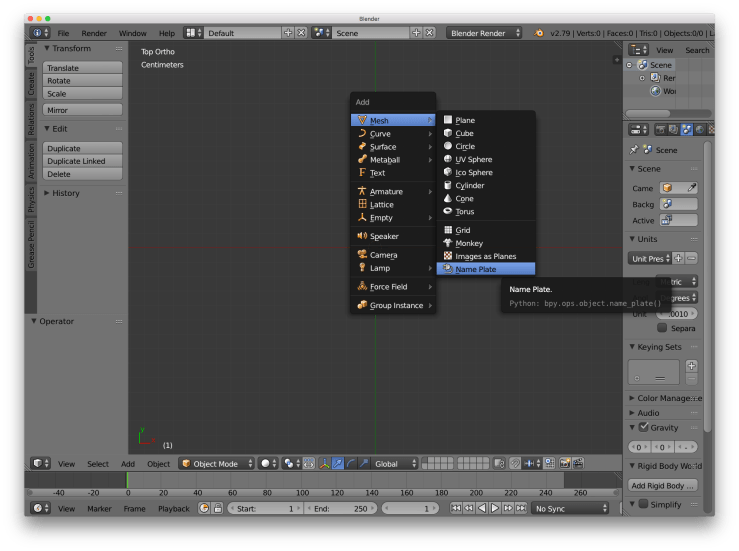Toggle the Separate units checkbox

point(662,328)
